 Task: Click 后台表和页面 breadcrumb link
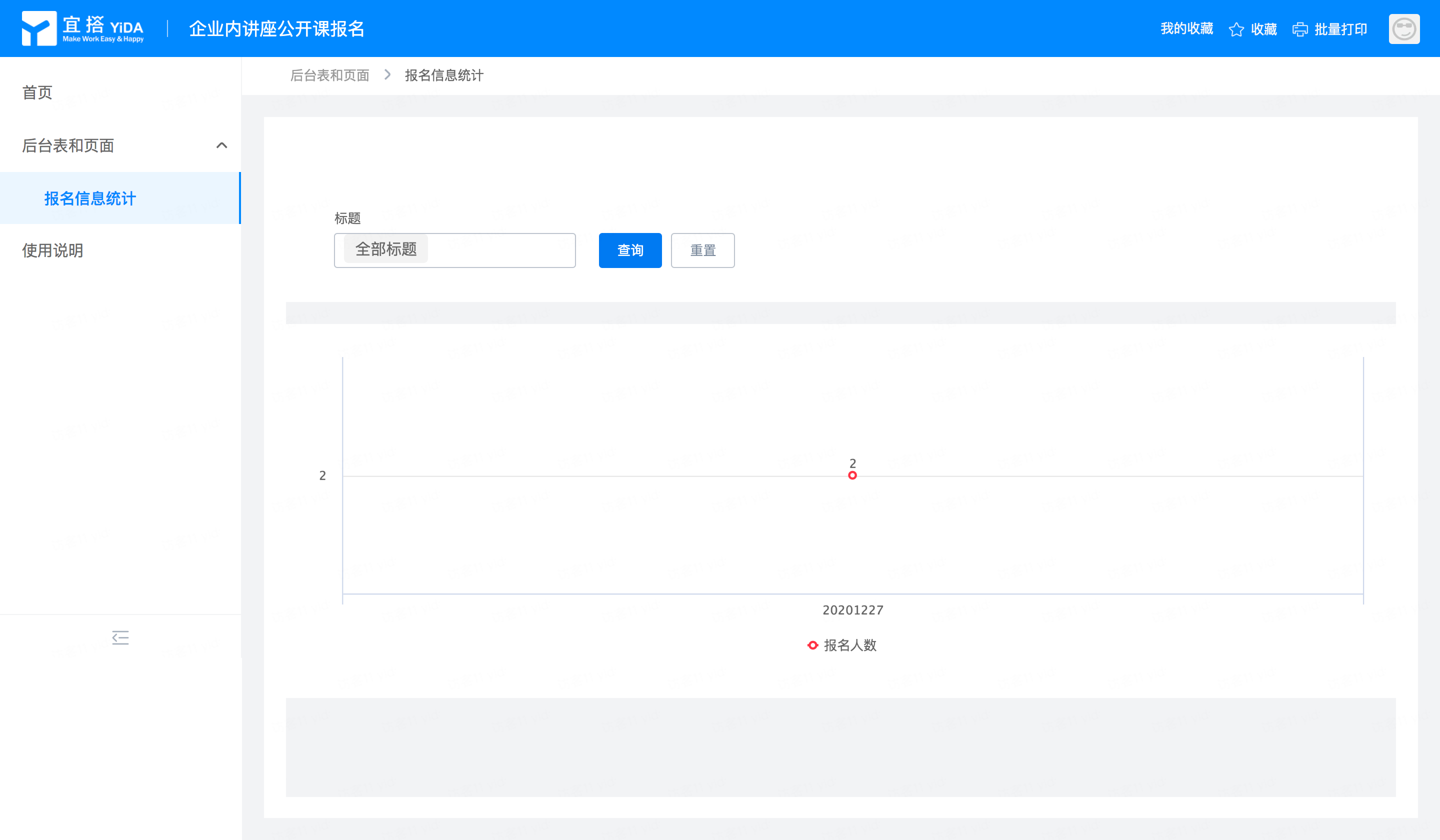click(329, 75)
